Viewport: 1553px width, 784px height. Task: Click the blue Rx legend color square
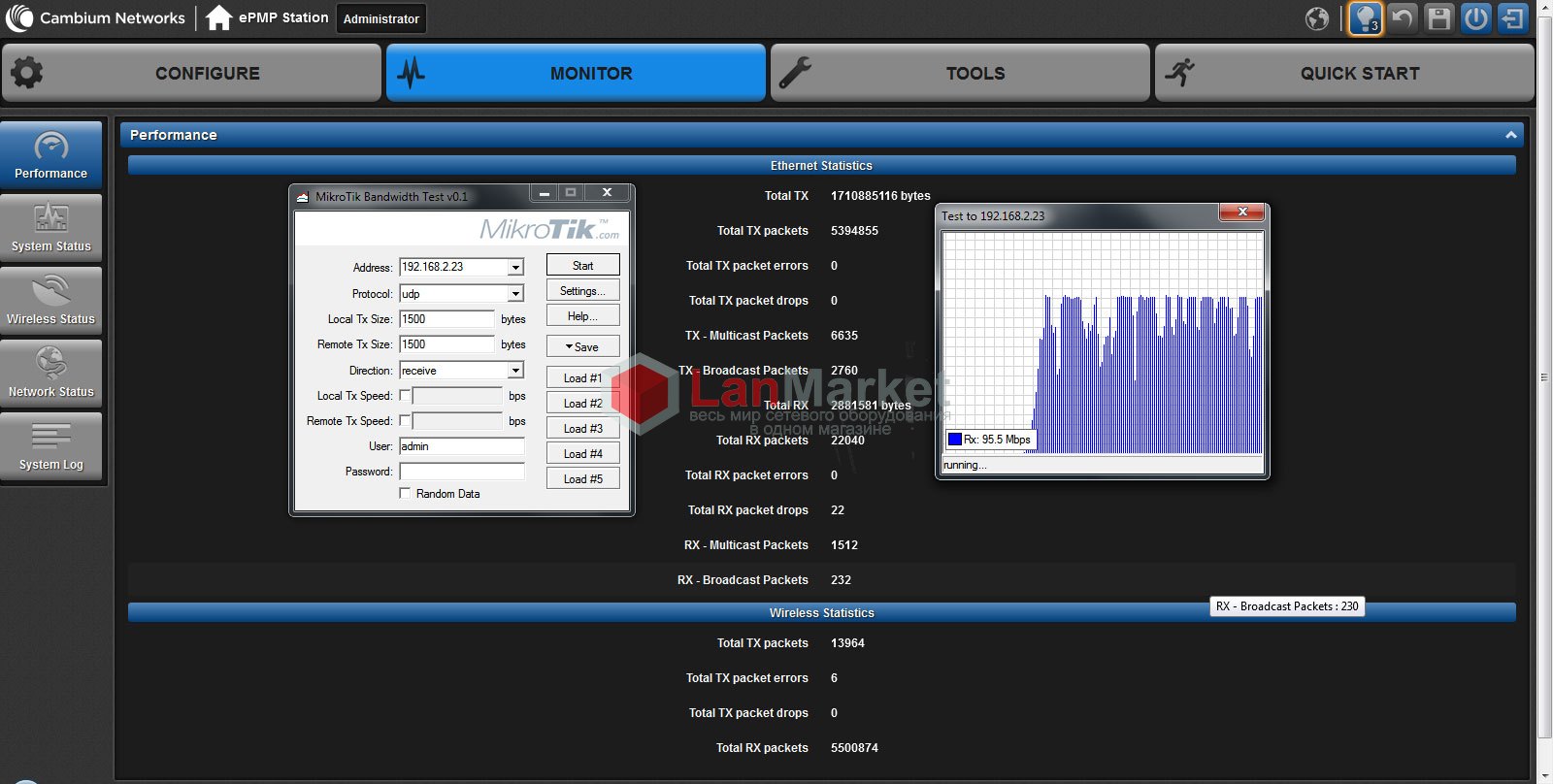point(954,440)
